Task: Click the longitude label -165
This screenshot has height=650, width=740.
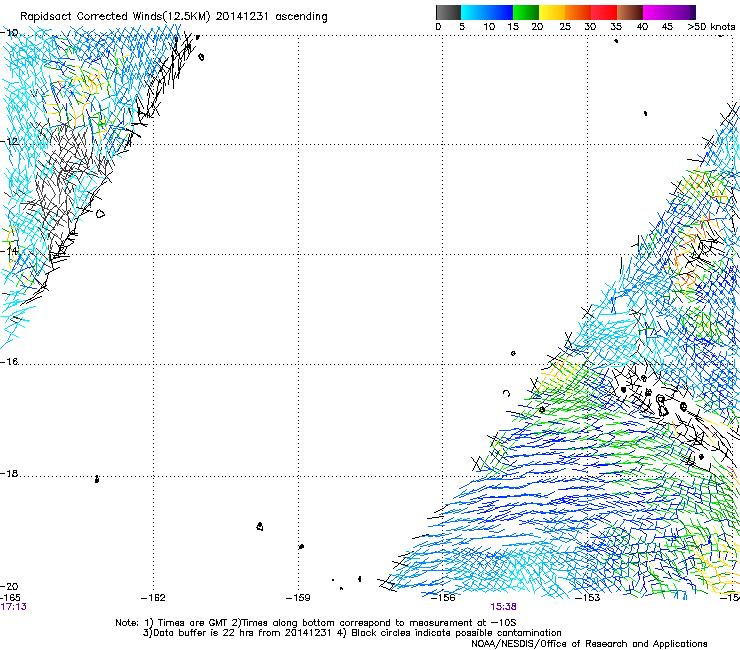Action: [10, 598]
